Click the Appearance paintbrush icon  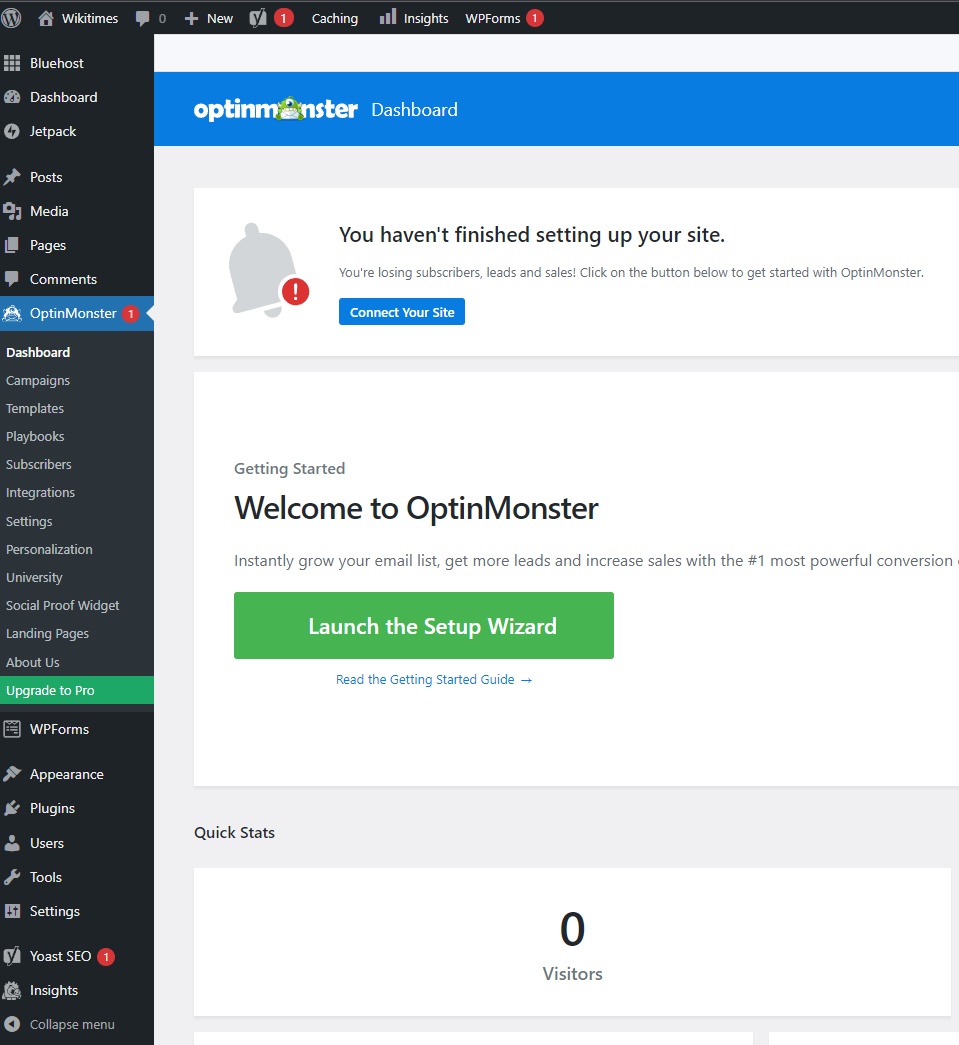[x=12, y=774]
